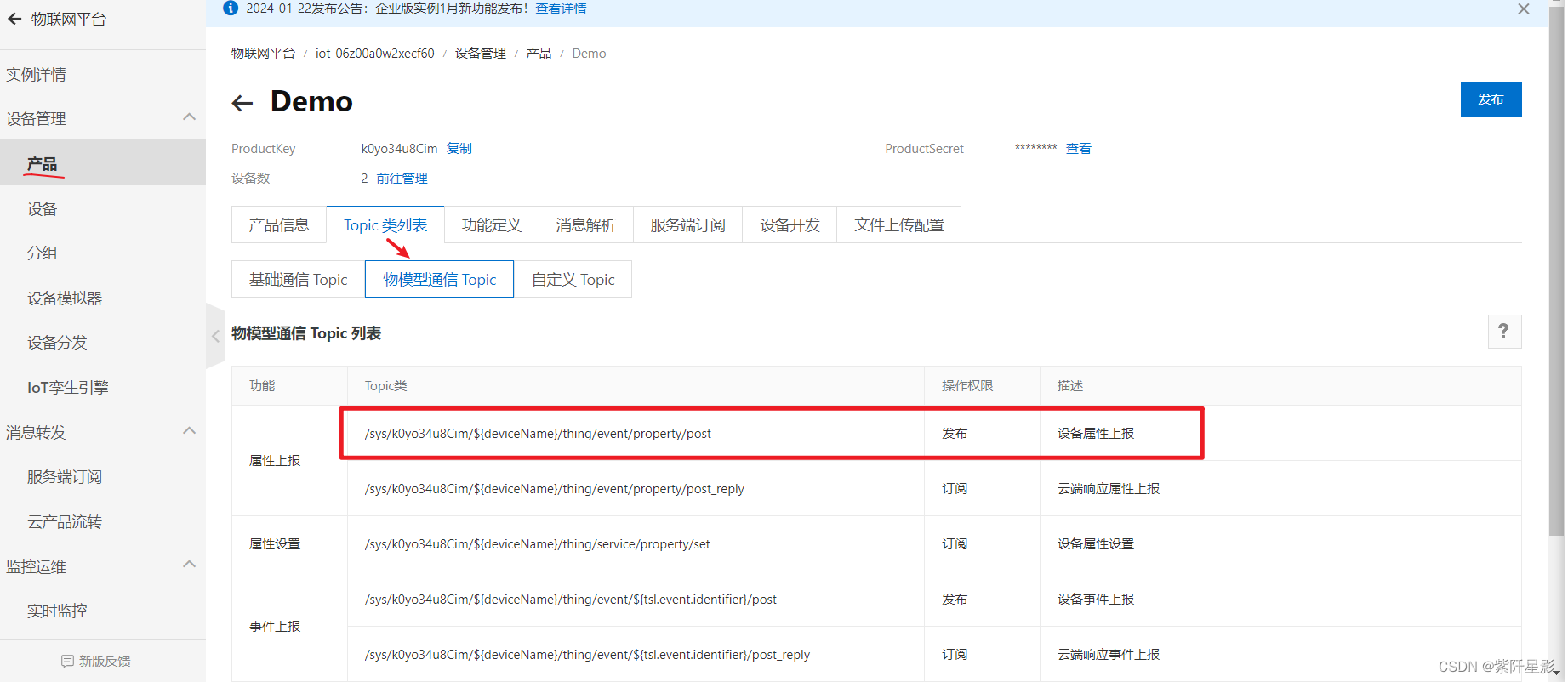Go back using the arrow next to Demo
This screenshot has height=682, width=1568.
(x=242, y=103)
